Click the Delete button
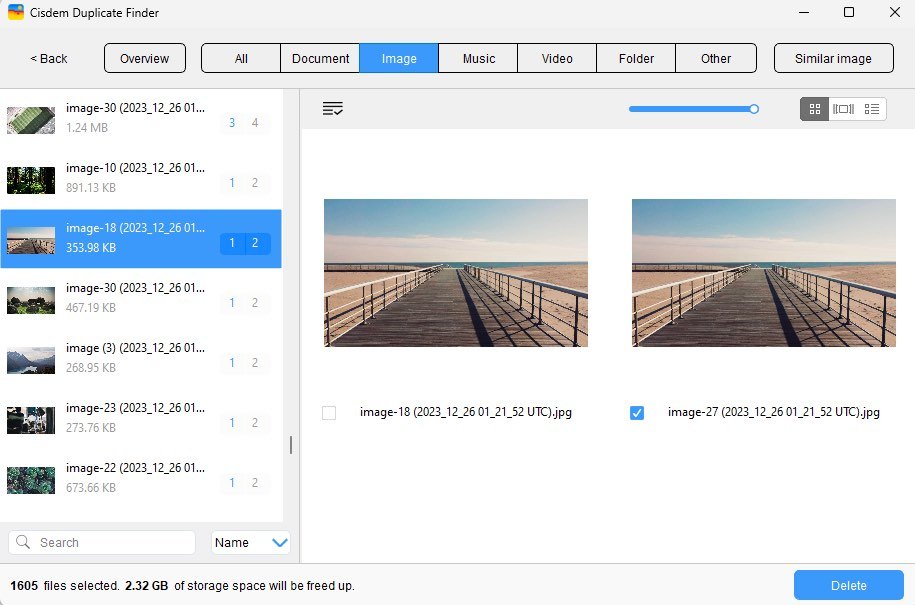 coord(847,584)
